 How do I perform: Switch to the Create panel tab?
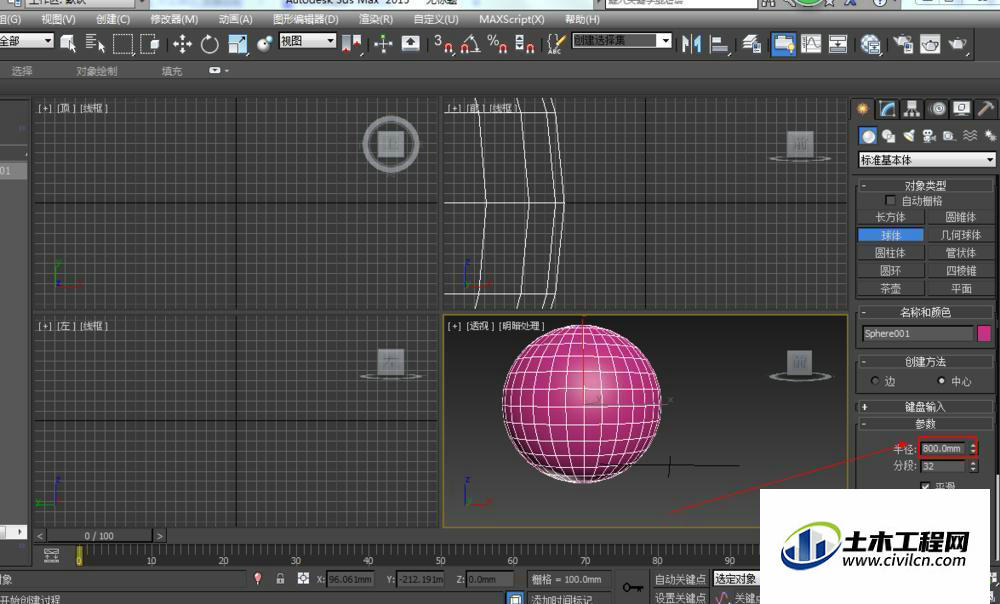(x=863, y=109)
